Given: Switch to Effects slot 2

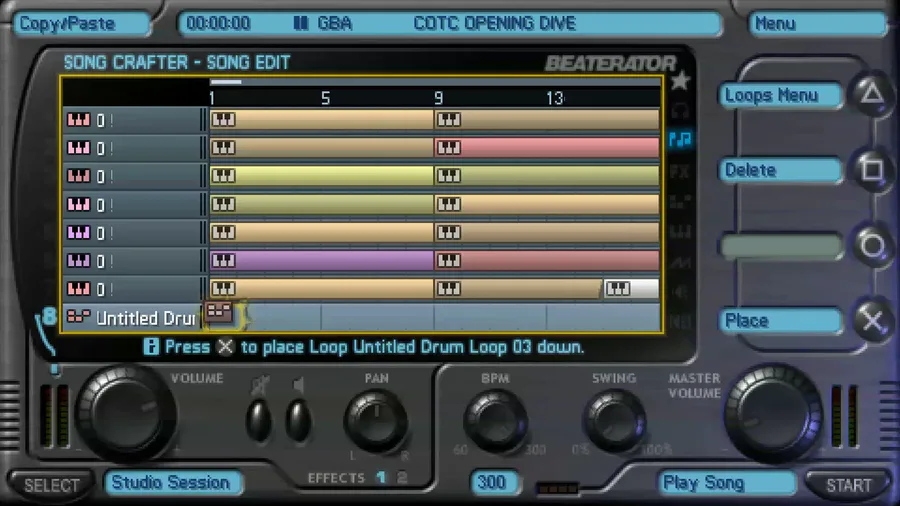Looking at the screenshot, I should (x=402, y=477).
